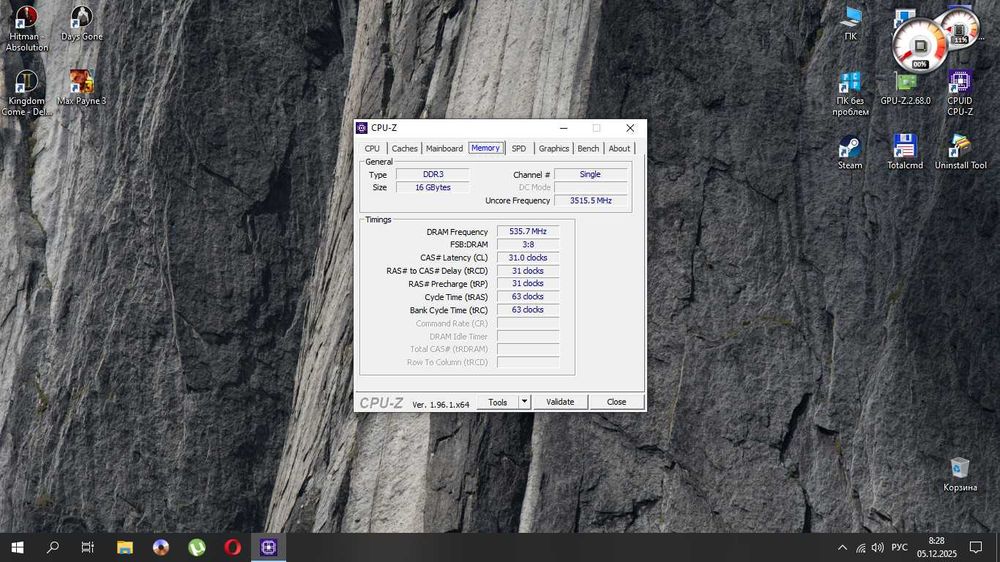Click the empty DC Mode field

click(590, 188)
